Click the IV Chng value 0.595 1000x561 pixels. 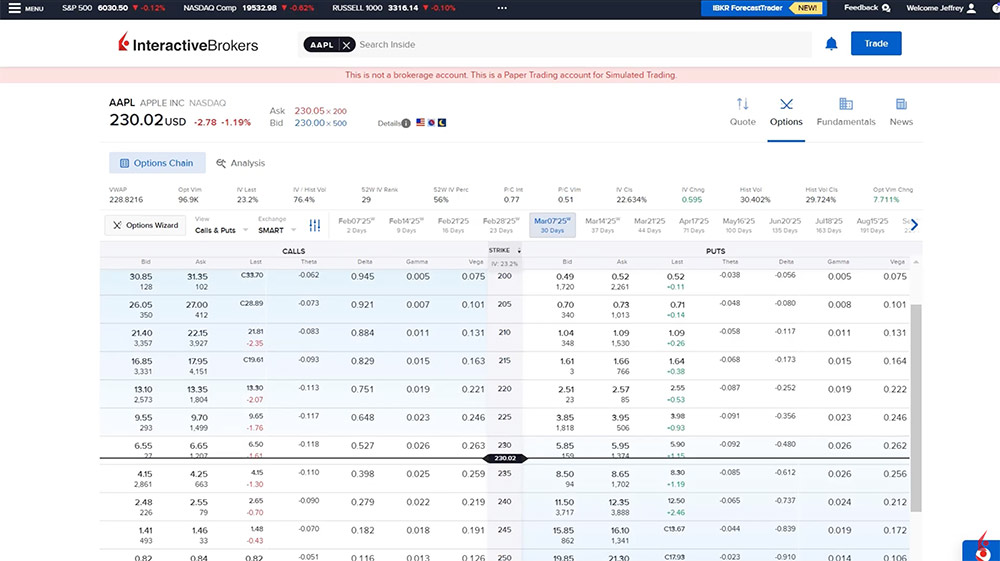[691, 200]
